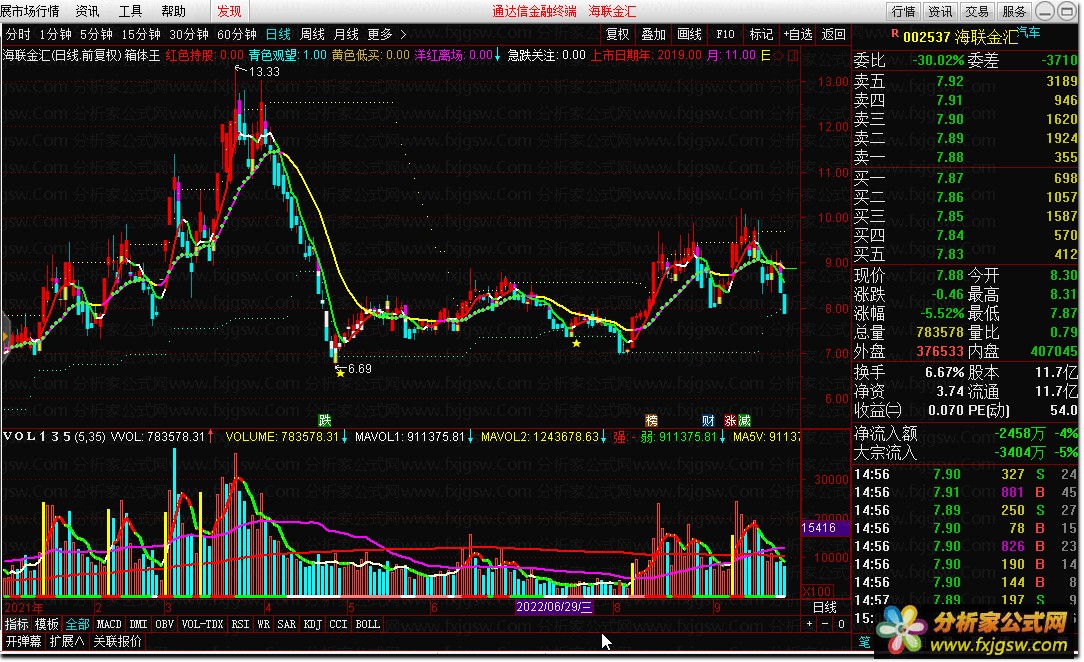Click the red 涨 badge under the chart
The image size is (1084, 662).
[731, 420]
